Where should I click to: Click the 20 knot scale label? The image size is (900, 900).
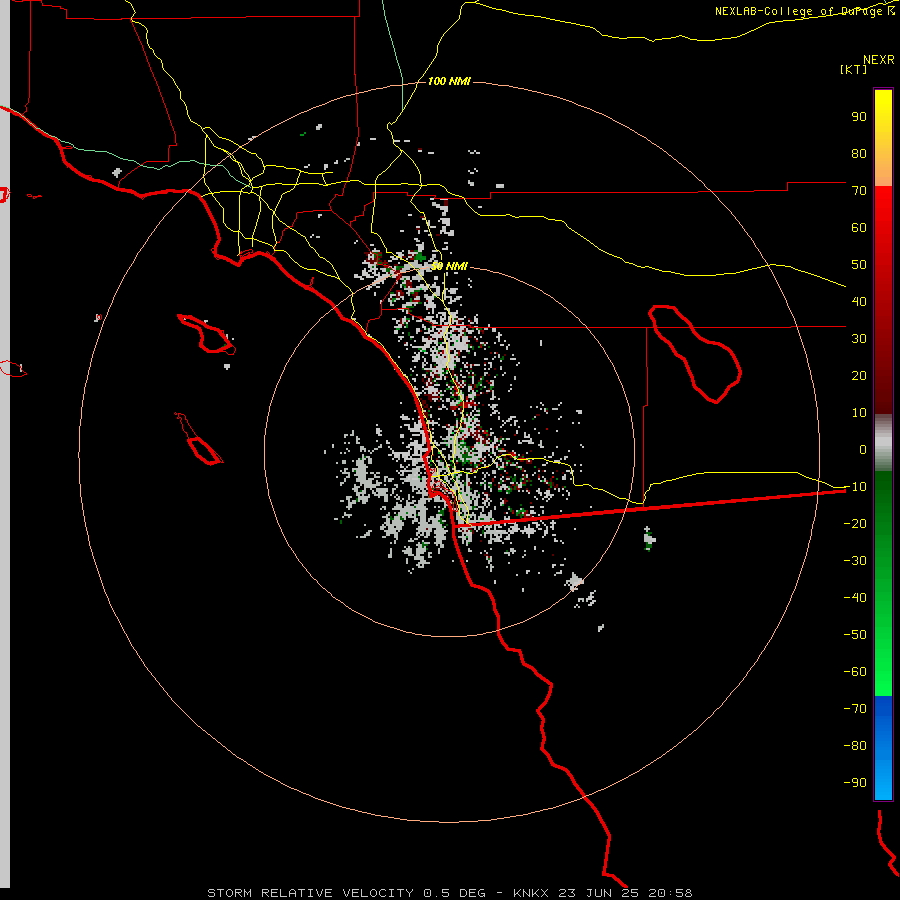coord(859,375)
